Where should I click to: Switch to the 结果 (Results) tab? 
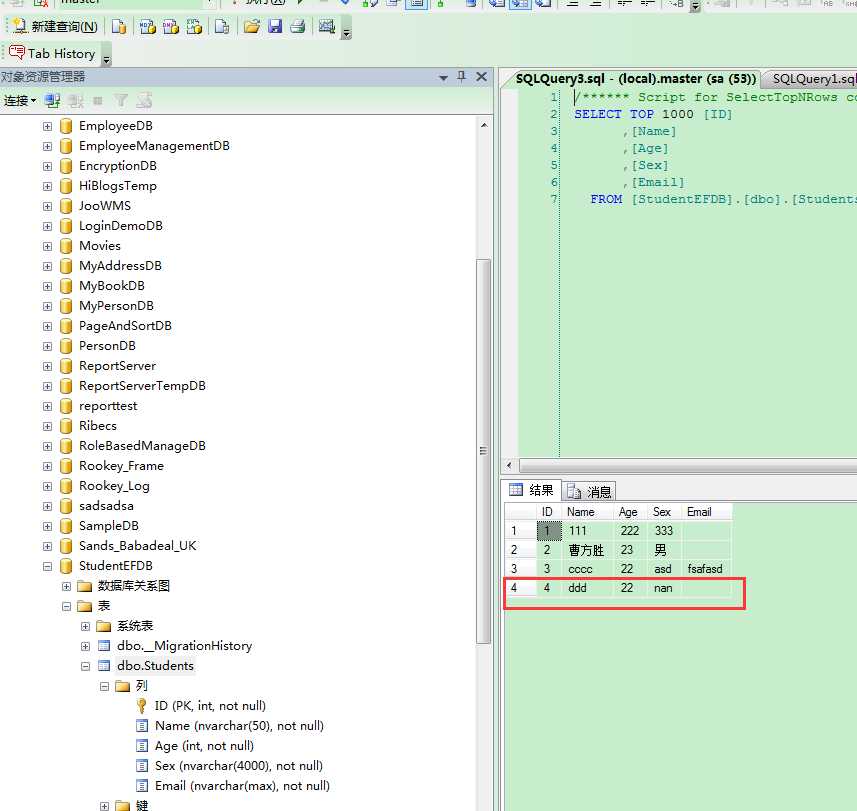pos(532,490)
